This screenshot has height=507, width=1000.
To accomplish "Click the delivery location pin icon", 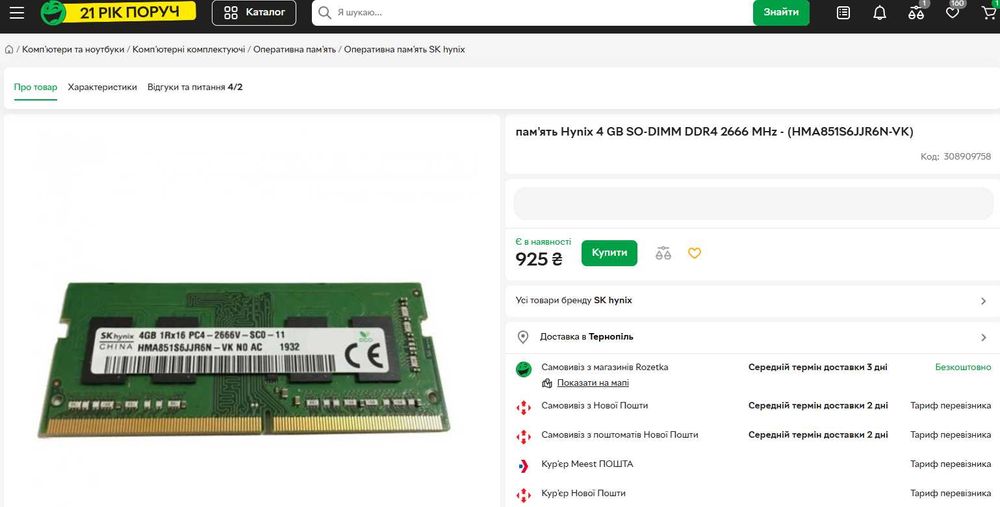I will coord(523,337).
